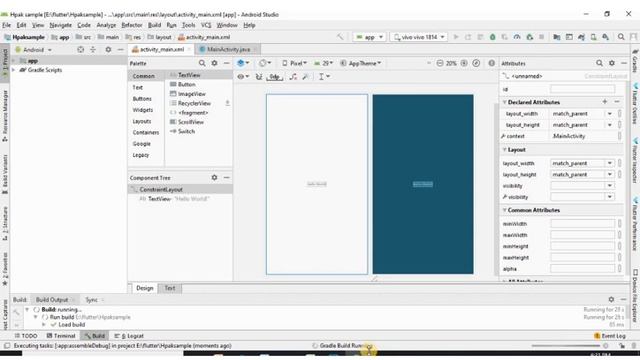
Task: Open the Palette settings gear
Action: point(214,63)
